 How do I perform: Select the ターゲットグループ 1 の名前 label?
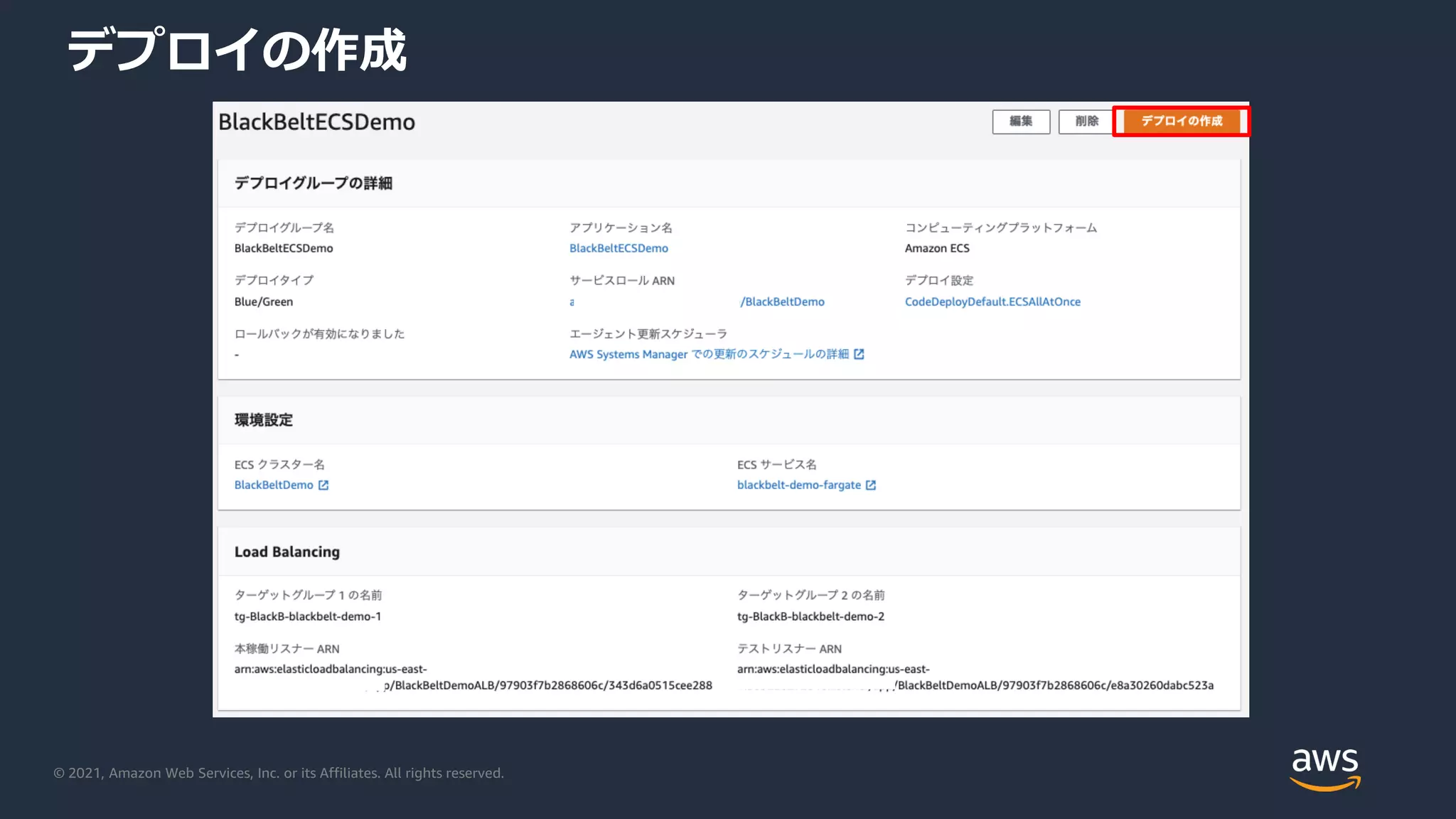[x=308, y=595]
